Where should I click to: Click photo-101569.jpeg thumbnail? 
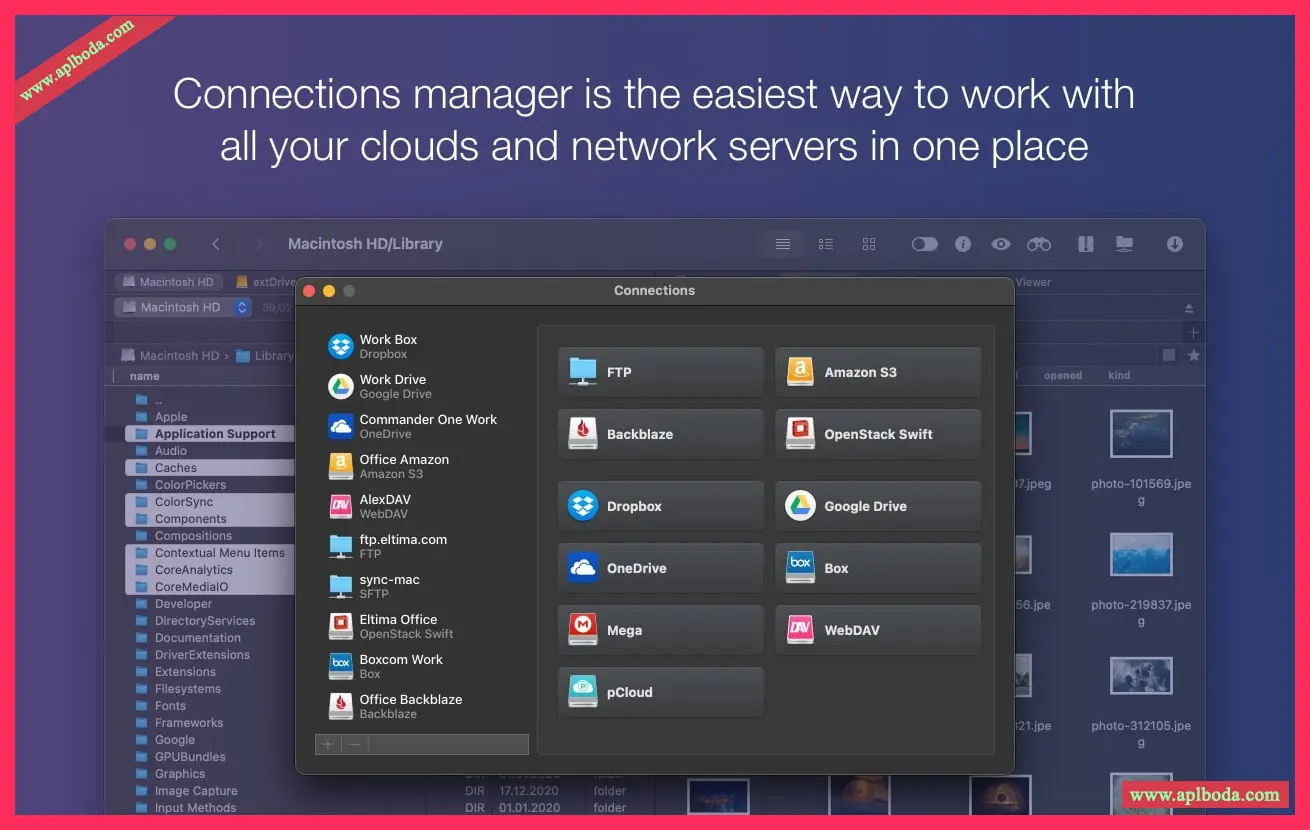1141,434
